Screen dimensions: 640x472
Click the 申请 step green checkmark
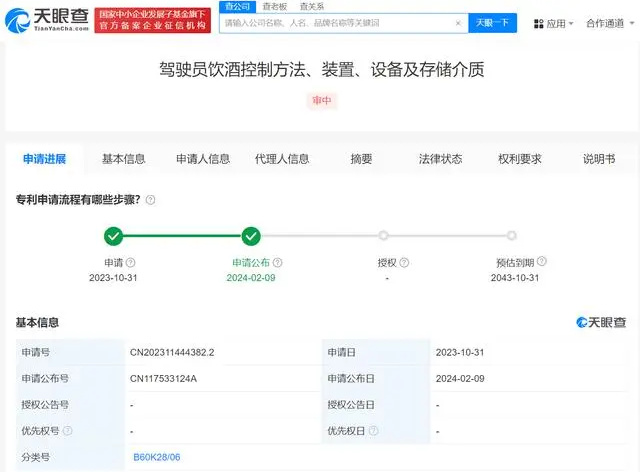pos(113,236)
